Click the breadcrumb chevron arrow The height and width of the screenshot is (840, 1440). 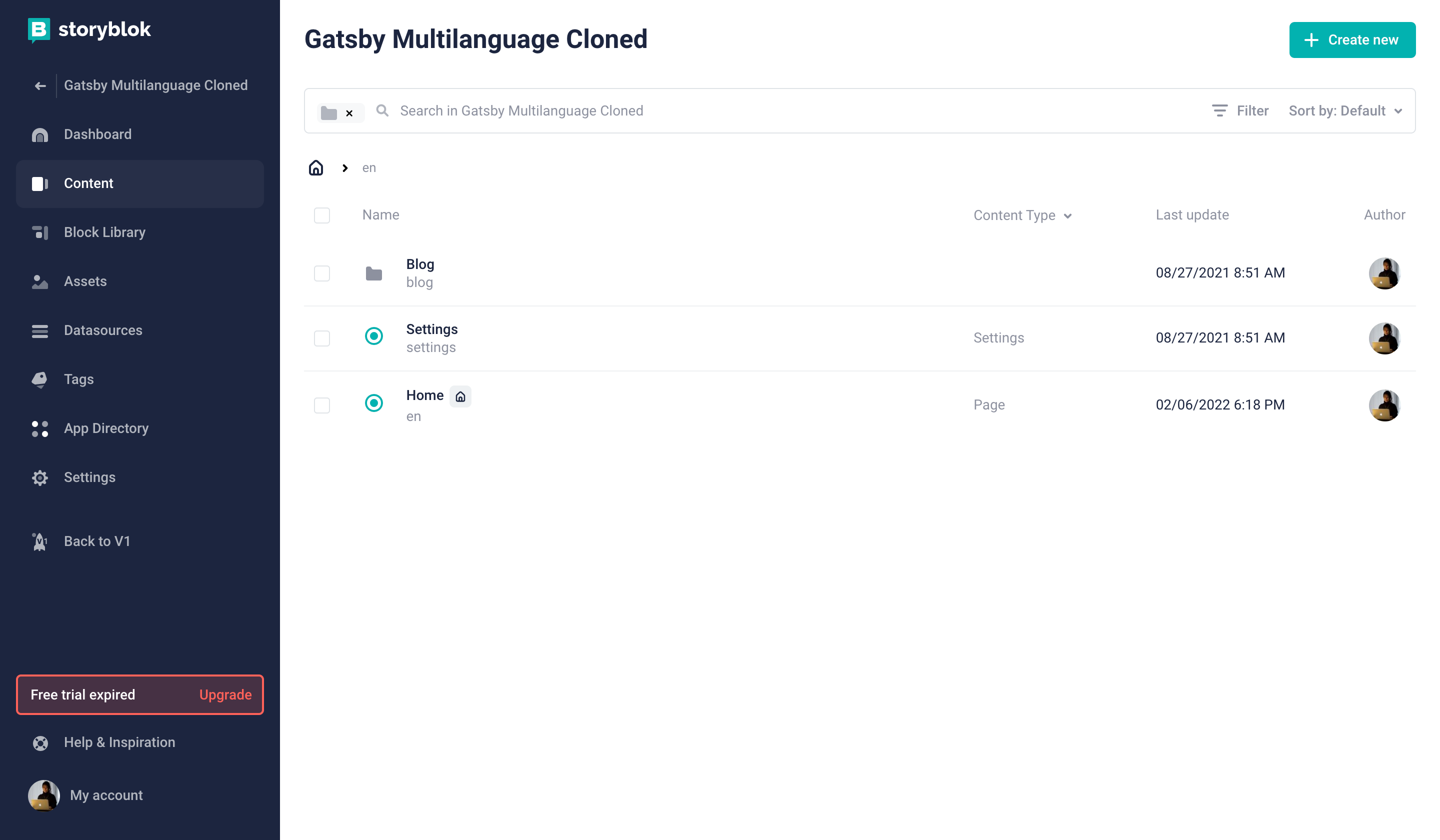[344, 168]
